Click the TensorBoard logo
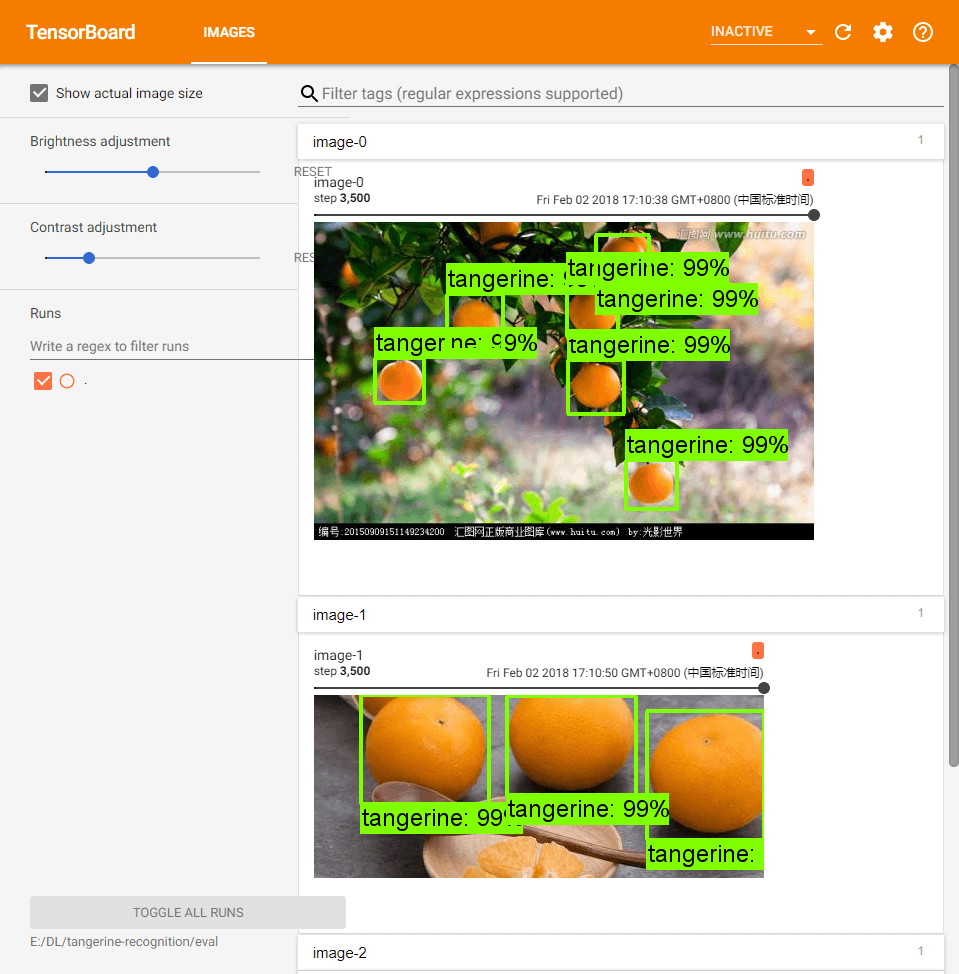This screenshot has height=974, width=959. tap(80, 31)
